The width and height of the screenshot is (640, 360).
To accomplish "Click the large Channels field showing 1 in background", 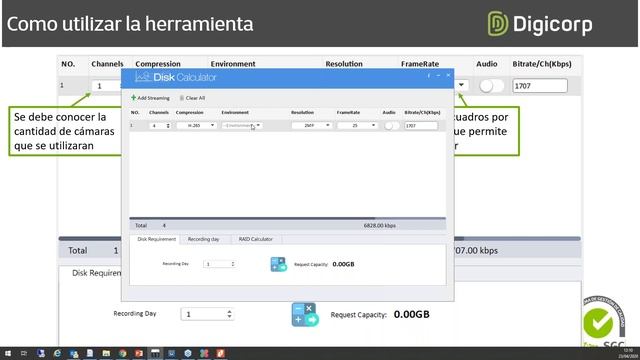I will 107,86.
